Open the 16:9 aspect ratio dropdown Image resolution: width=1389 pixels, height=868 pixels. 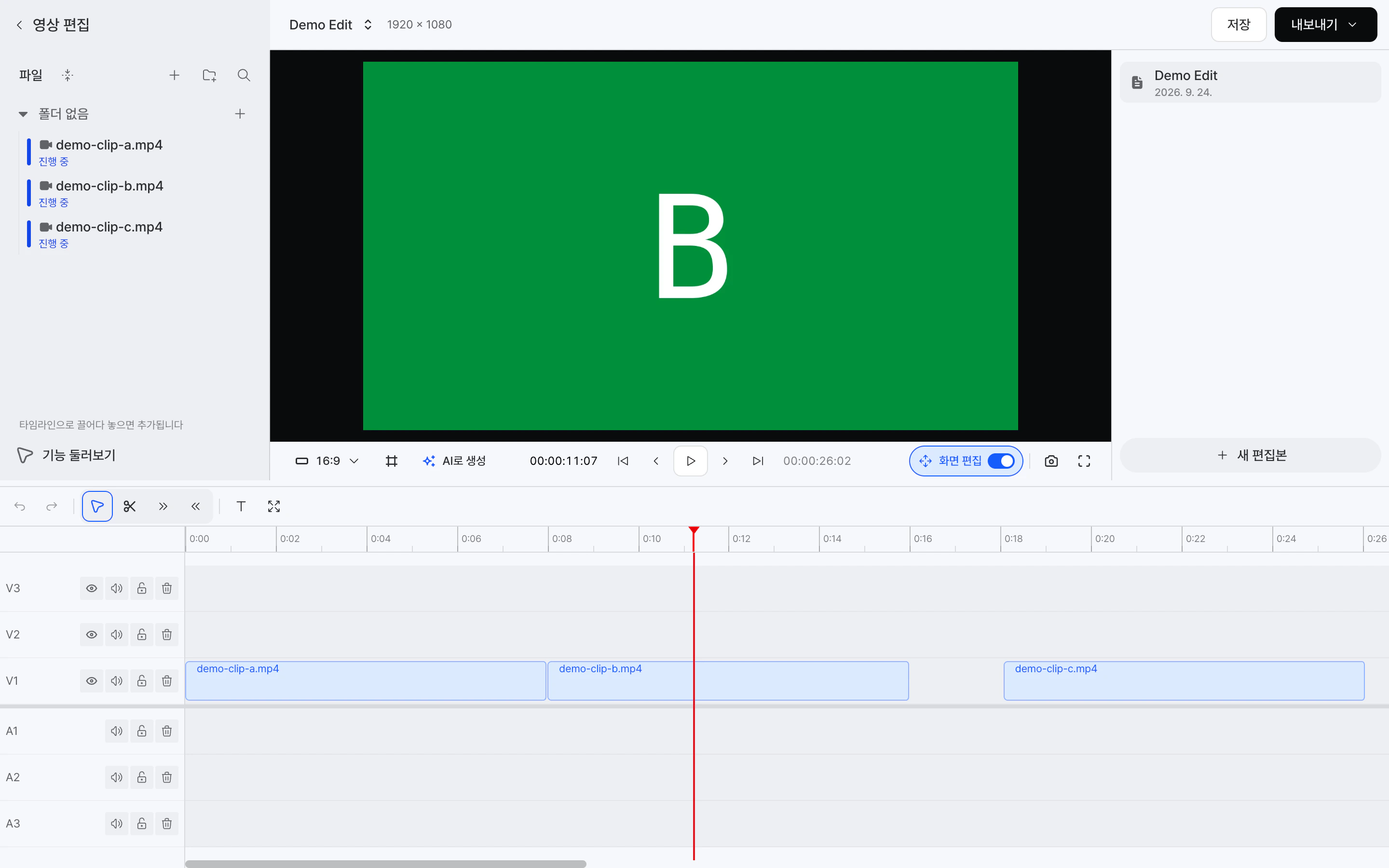coord(327,461)
